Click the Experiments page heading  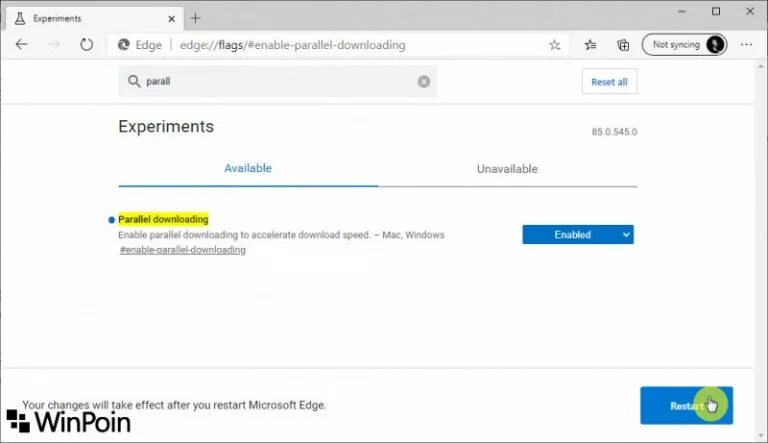pyautogui.click(x=166, y=126)
